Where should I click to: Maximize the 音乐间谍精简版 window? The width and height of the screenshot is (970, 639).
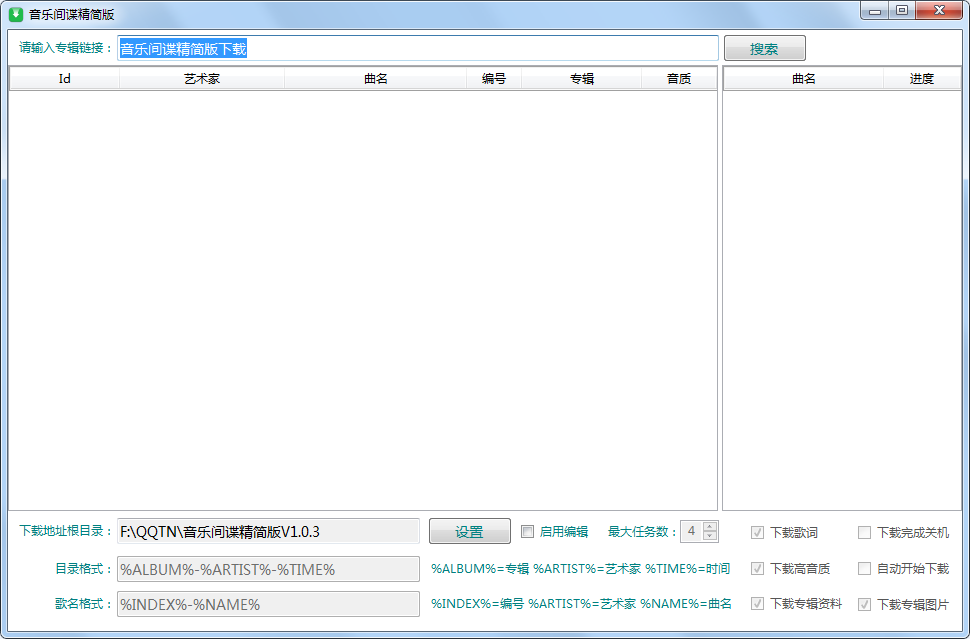click(x=902, y=11)
